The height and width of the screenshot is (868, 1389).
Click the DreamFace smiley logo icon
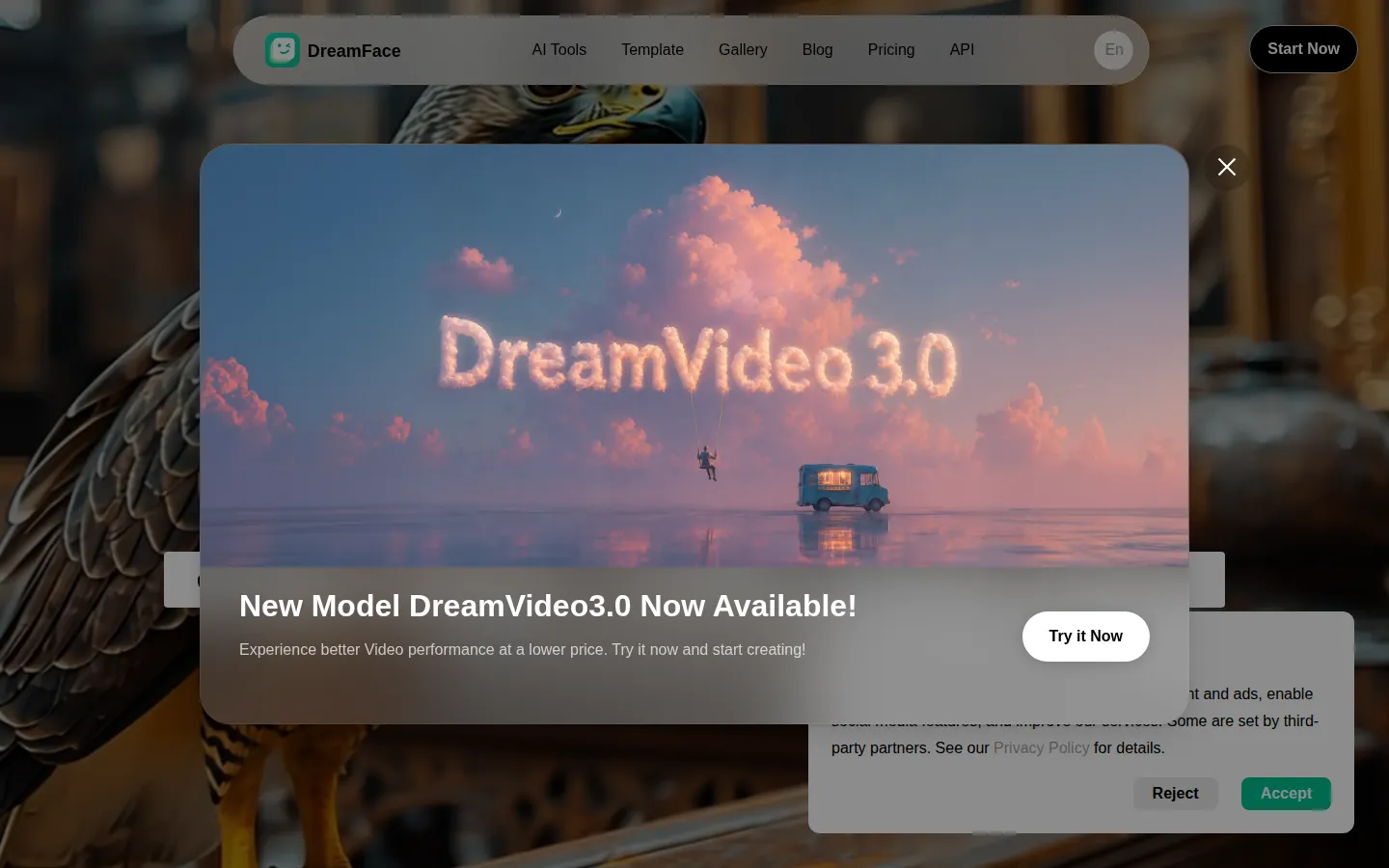point(283,50)
